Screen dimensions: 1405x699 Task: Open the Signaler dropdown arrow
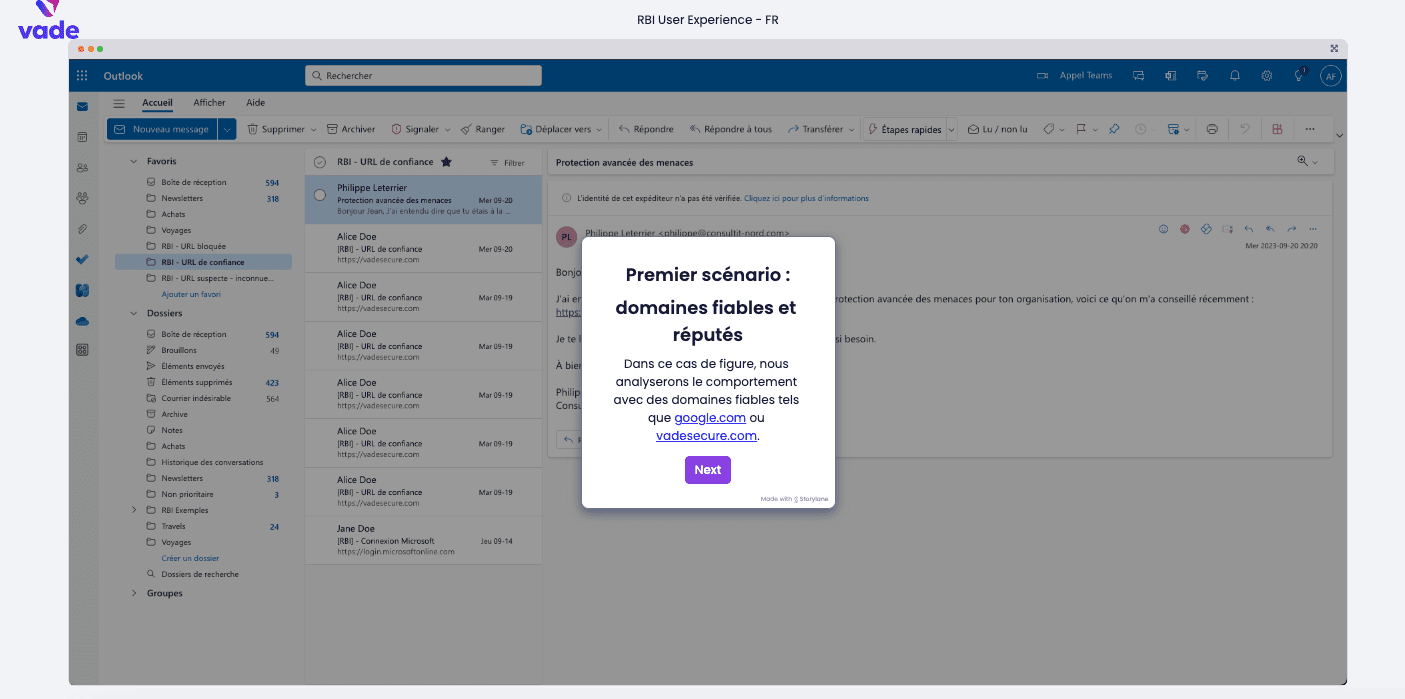[447, 130]
